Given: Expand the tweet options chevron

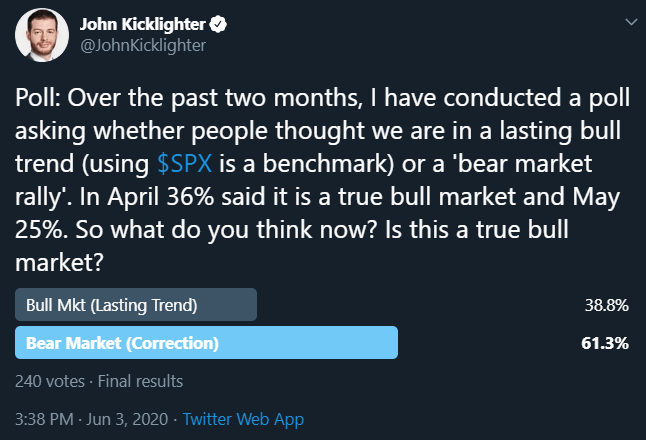Looking at the screenshot, I should [631, 22].
